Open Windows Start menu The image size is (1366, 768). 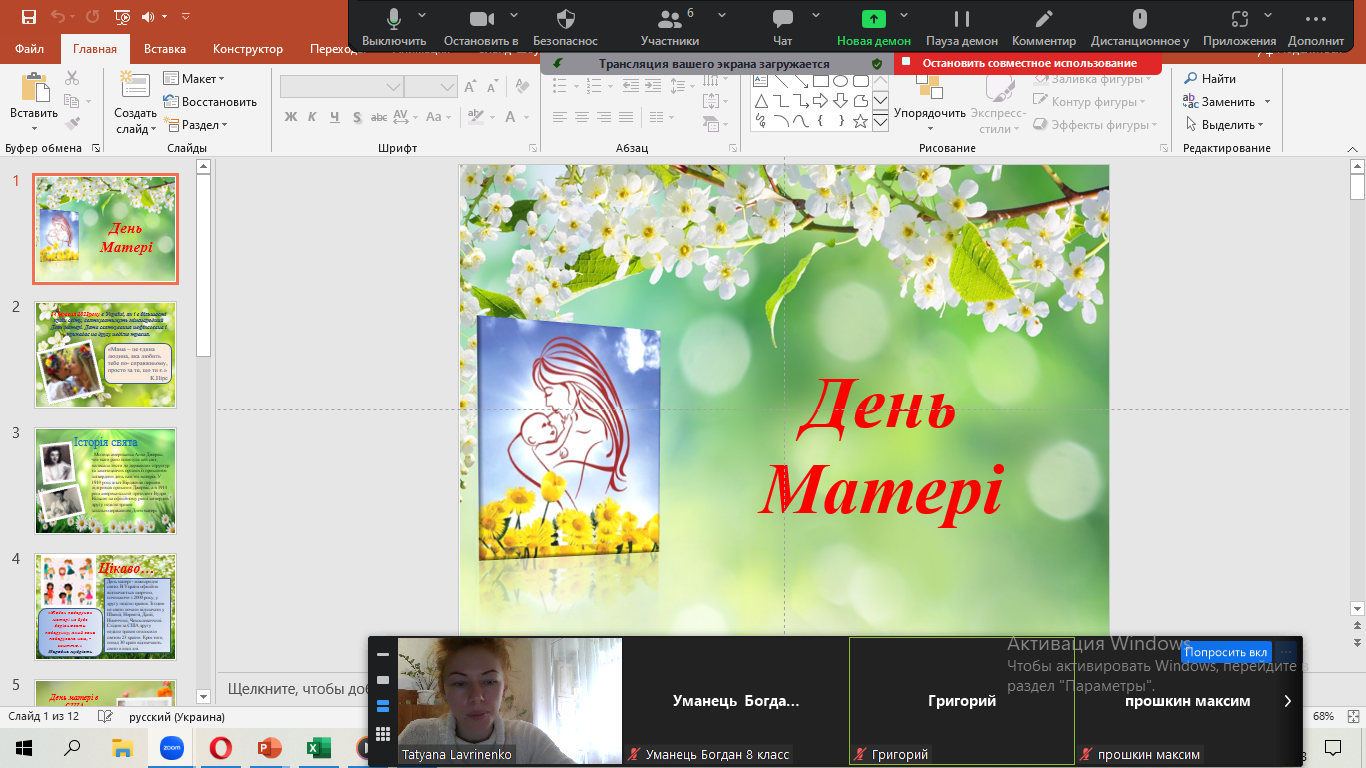point(23,747)
